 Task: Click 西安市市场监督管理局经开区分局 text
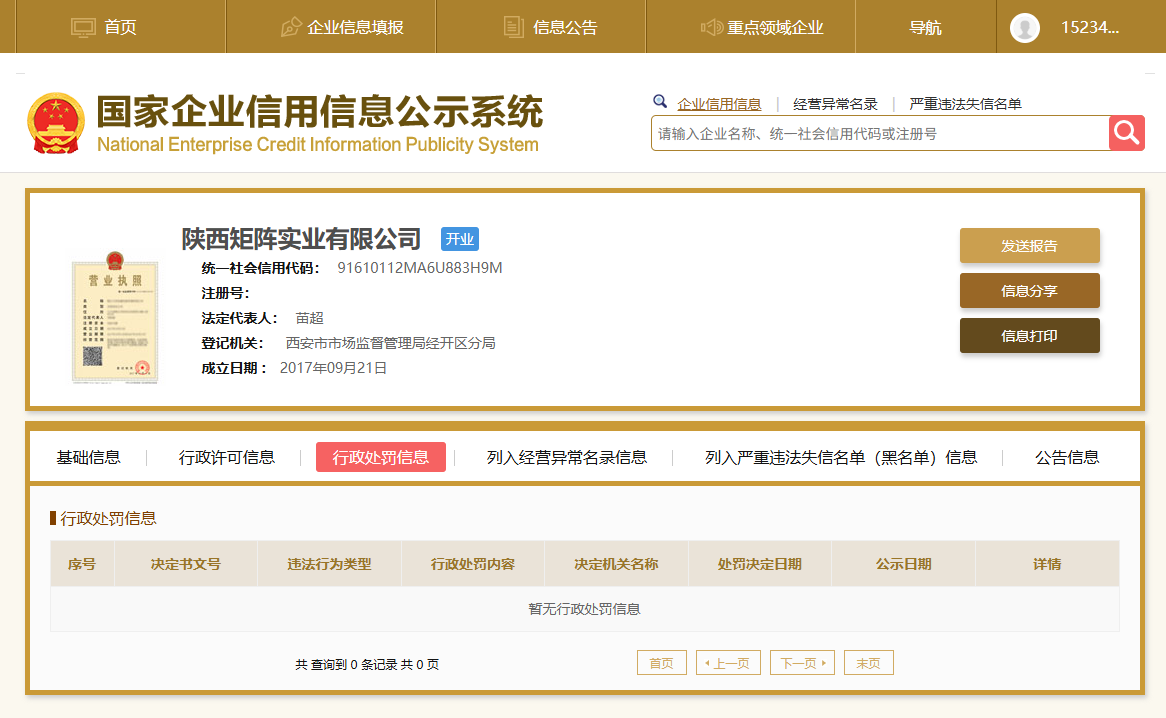pyautogui.click(x=390, y=343)
